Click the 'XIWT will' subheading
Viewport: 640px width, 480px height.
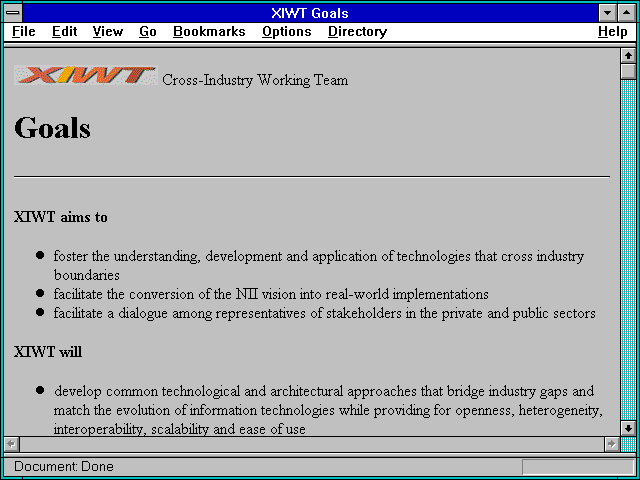(48, 352)
